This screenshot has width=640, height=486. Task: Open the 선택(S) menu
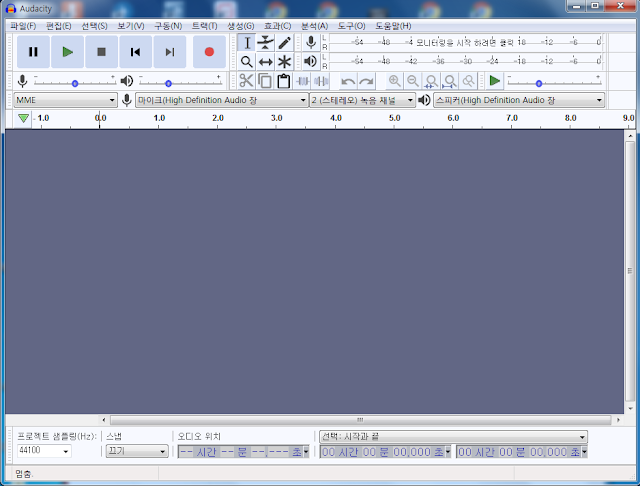point(94,26)
